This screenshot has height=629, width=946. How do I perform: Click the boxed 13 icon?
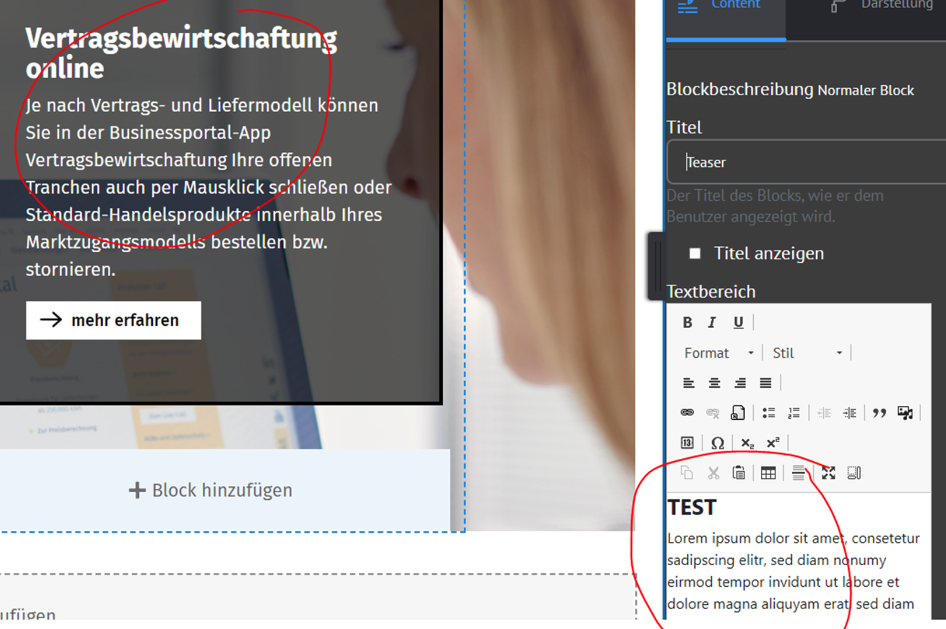[687, 443]
